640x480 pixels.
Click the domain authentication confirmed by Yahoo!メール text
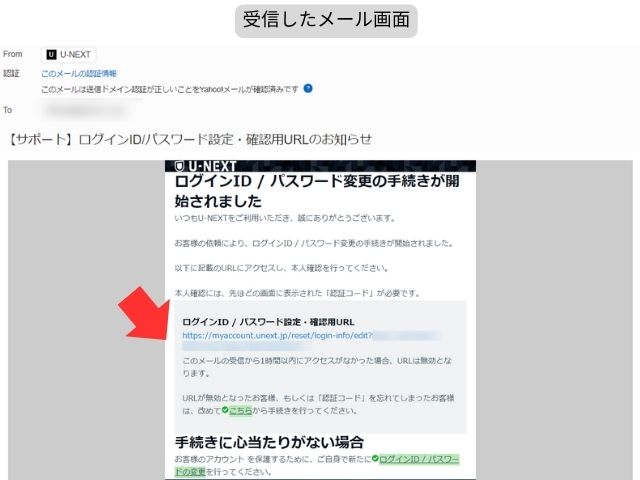[x=170, y=89]
